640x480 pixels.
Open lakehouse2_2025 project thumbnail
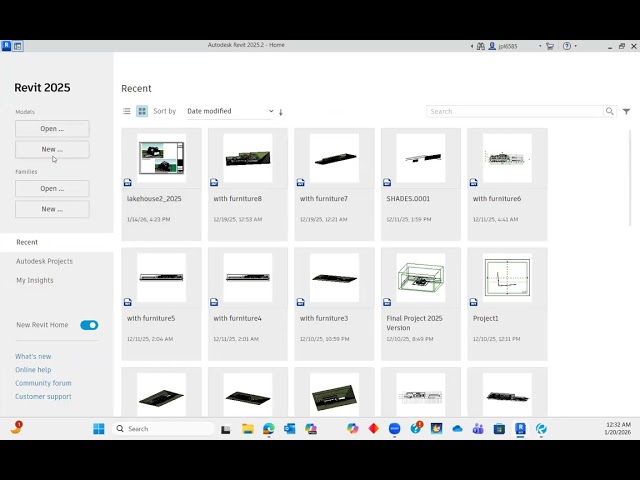pos(161,158)
